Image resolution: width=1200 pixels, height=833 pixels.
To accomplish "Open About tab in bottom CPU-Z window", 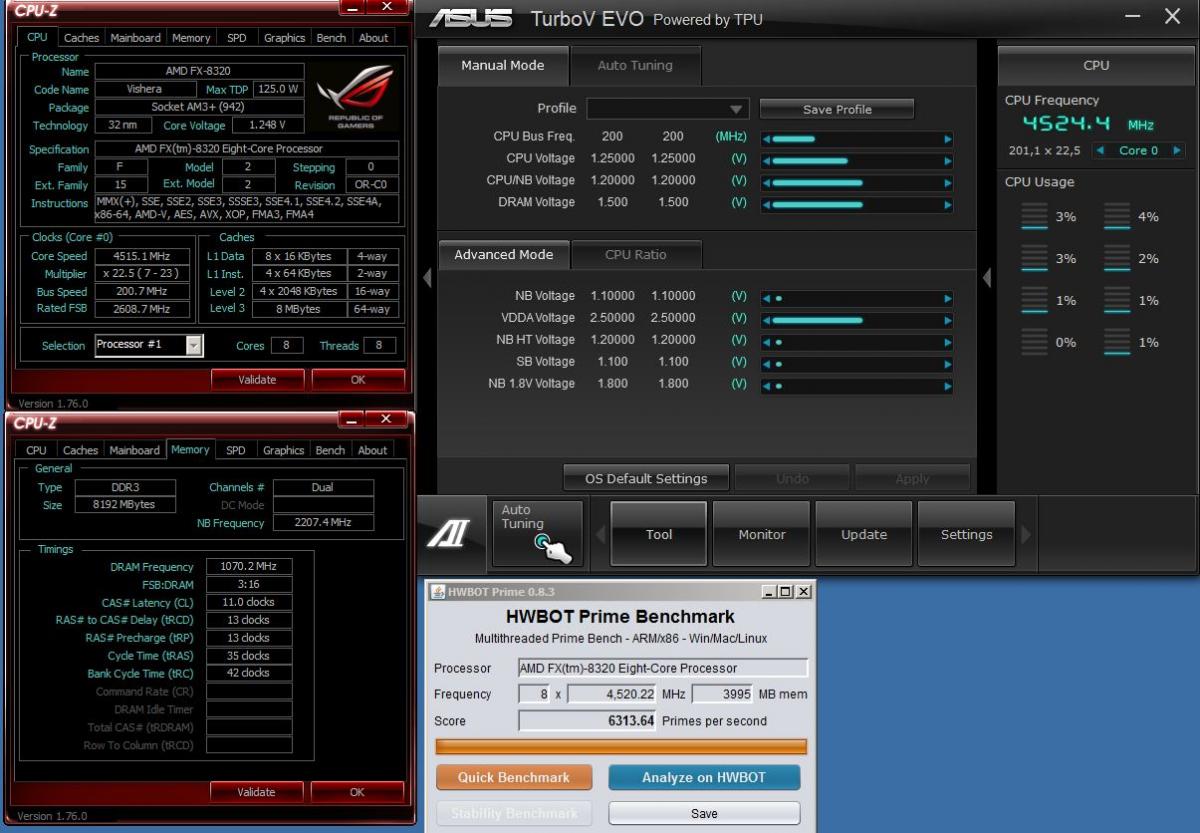I will point(373,450).
